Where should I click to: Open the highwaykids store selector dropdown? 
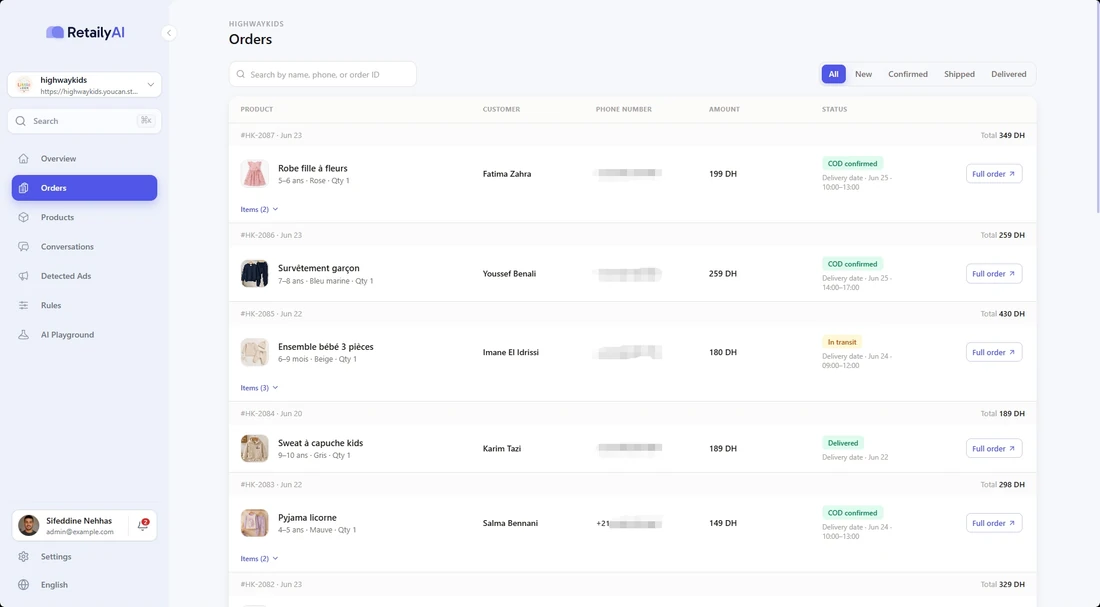pos(84,85)
